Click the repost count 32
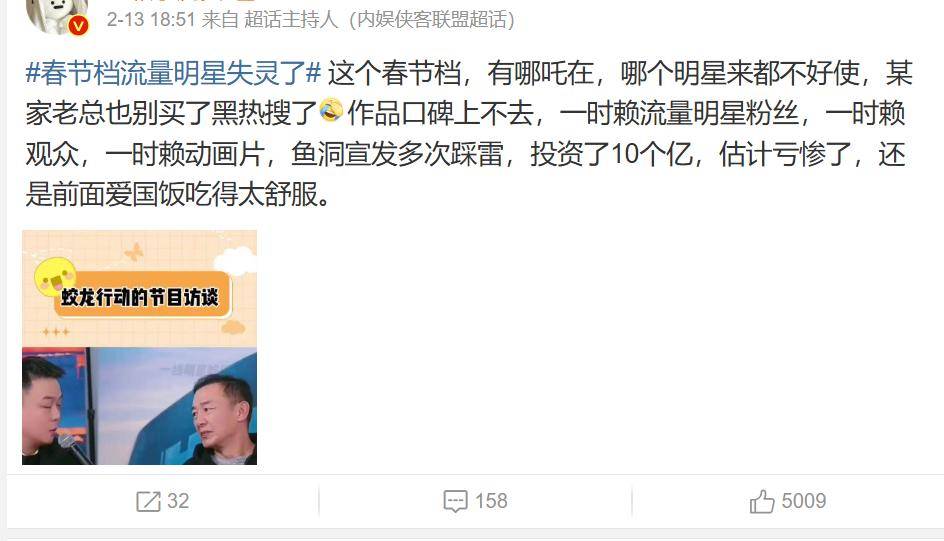The image size is (944, 541). [x=178, y=501]
